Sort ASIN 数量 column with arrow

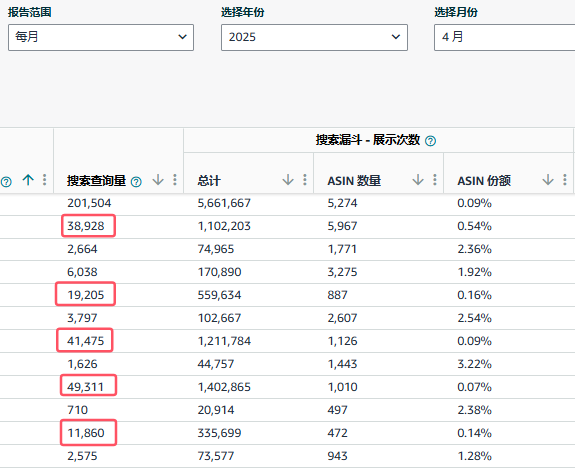[x=418, y=180]
